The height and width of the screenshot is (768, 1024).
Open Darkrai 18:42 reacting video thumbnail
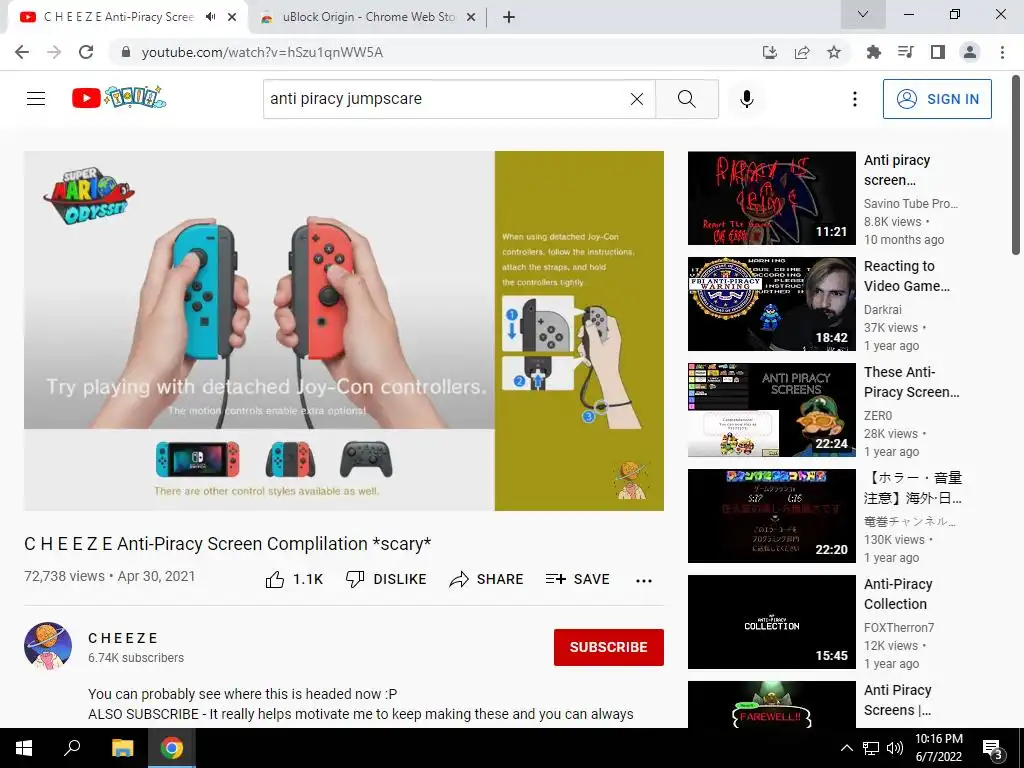click(x=771, y=304)
